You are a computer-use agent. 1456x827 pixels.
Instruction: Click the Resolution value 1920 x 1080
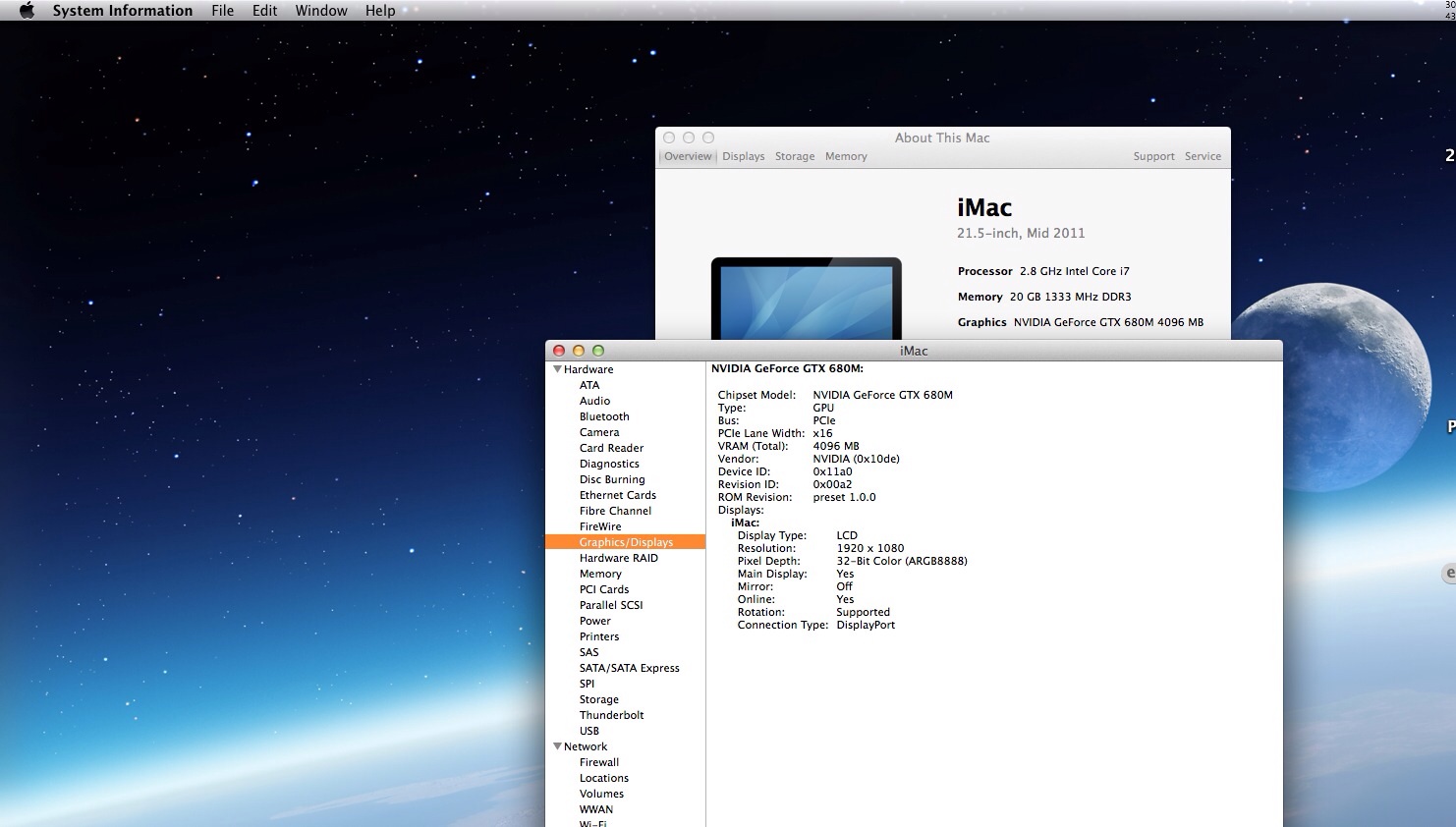point(870,548)
